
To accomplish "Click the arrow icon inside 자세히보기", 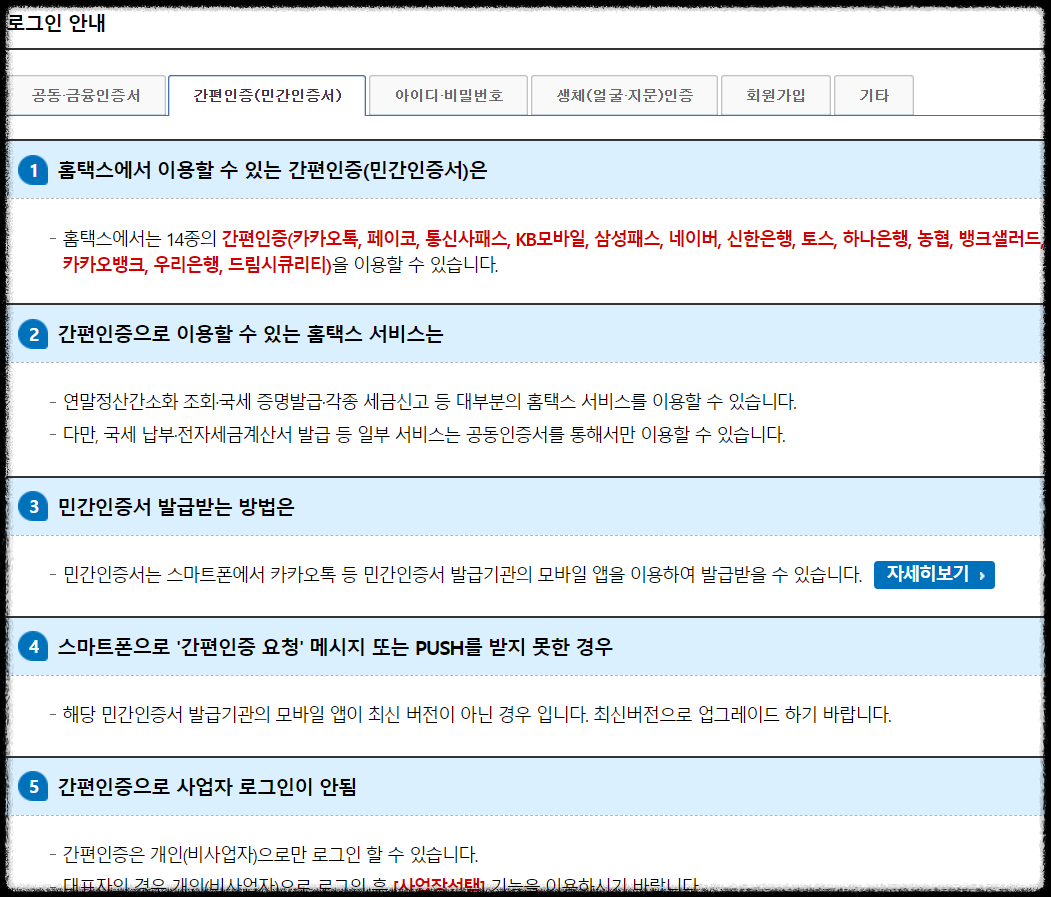I will 983,576.
